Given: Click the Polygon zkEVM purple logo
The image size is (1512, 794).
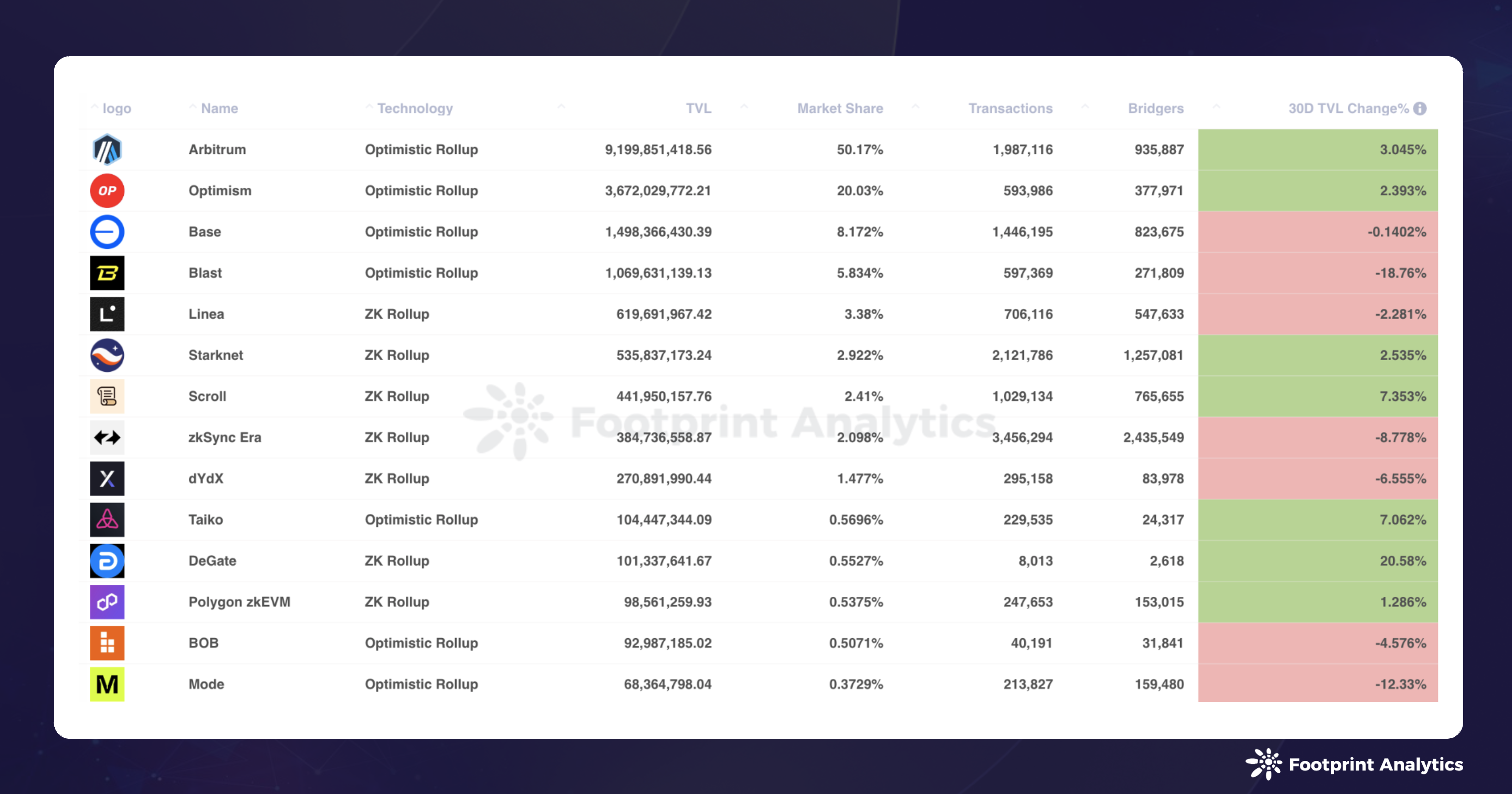Looking at the screenshot, I should [x=107, y=602].
